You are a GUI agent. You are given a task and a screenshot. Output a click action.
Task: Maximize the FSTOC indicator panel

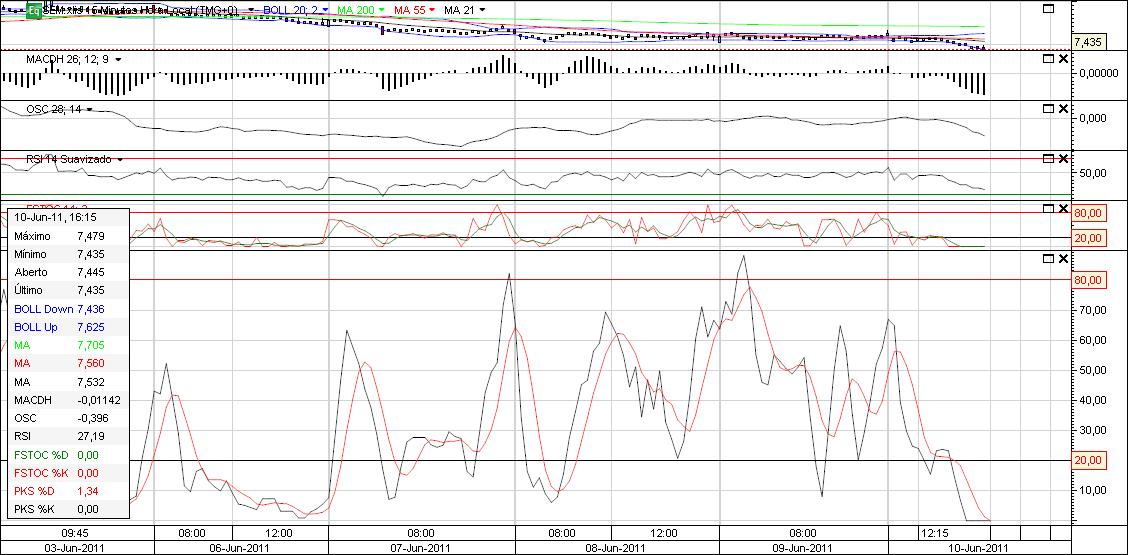[1049, 208]
